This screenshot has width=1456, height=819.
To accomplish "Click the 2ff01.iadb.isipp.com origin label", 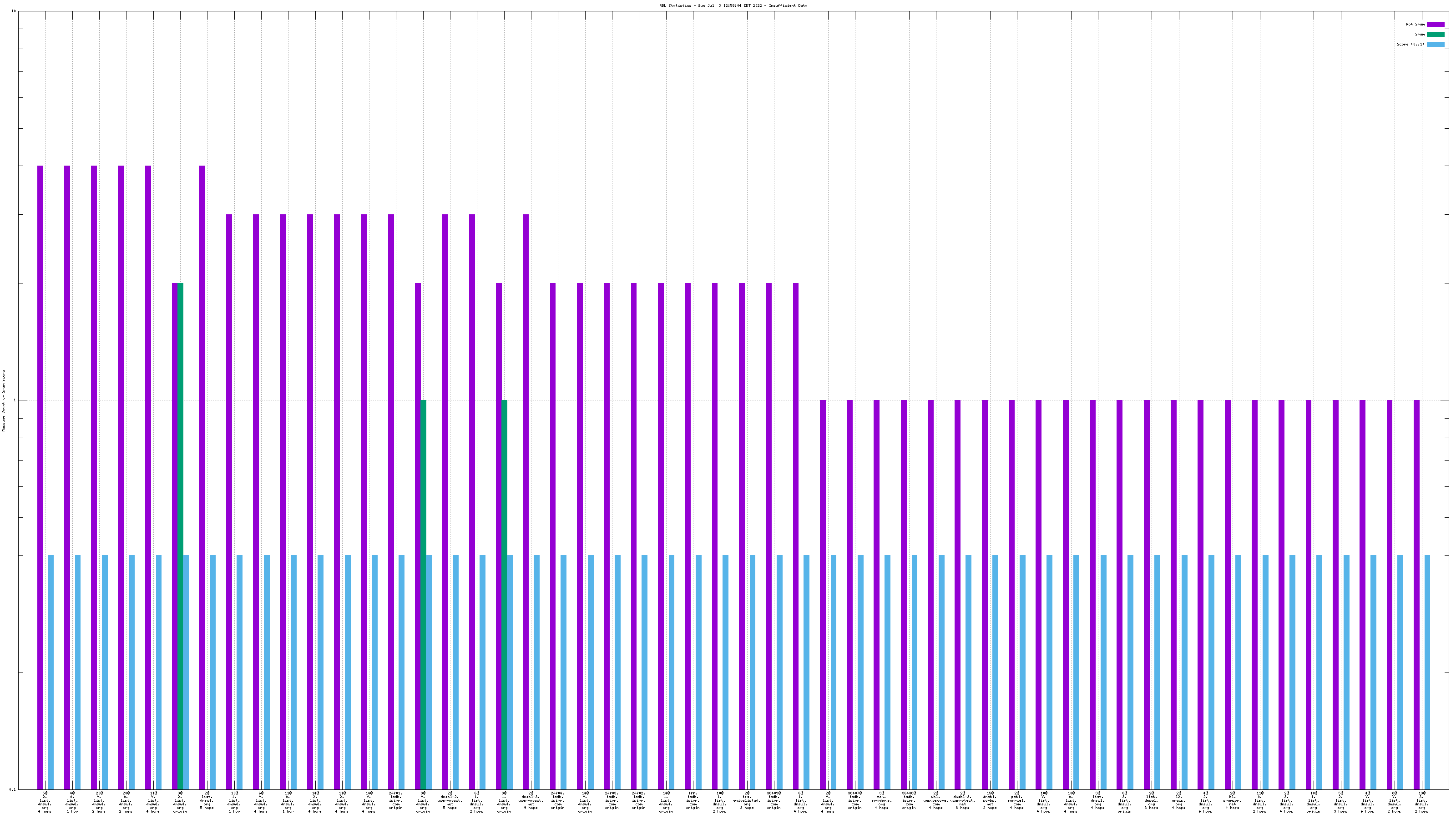I will coord(396,800).
